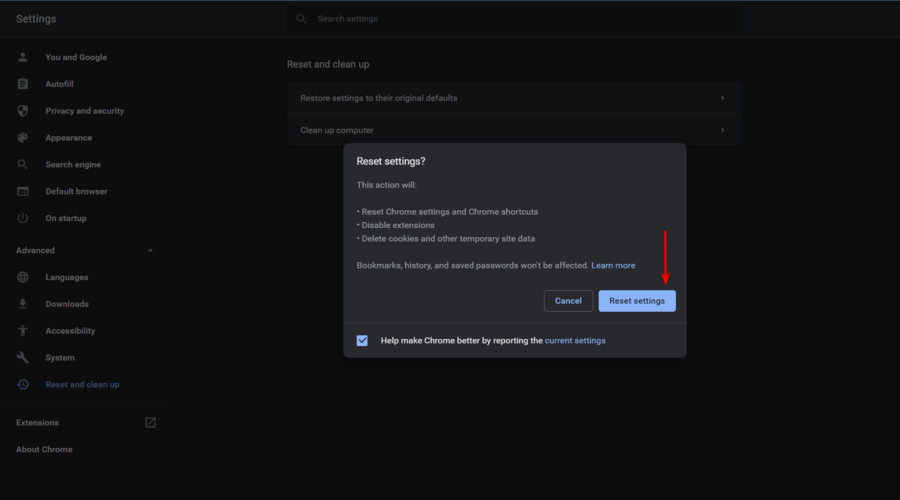Click the Reset settings? dialog heading
This screenshot has width=900, height=500.
(x=391, y=161)
